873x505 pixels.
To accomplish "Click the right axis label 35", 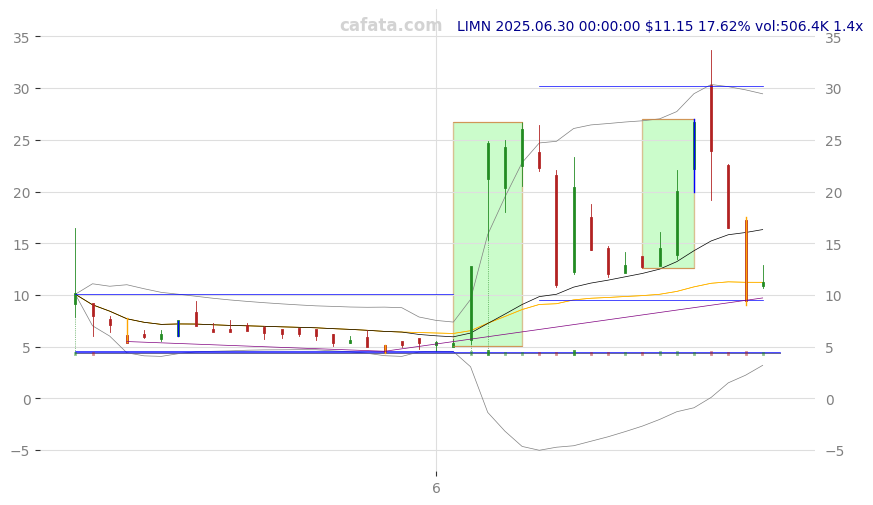I will coord(833,38).
